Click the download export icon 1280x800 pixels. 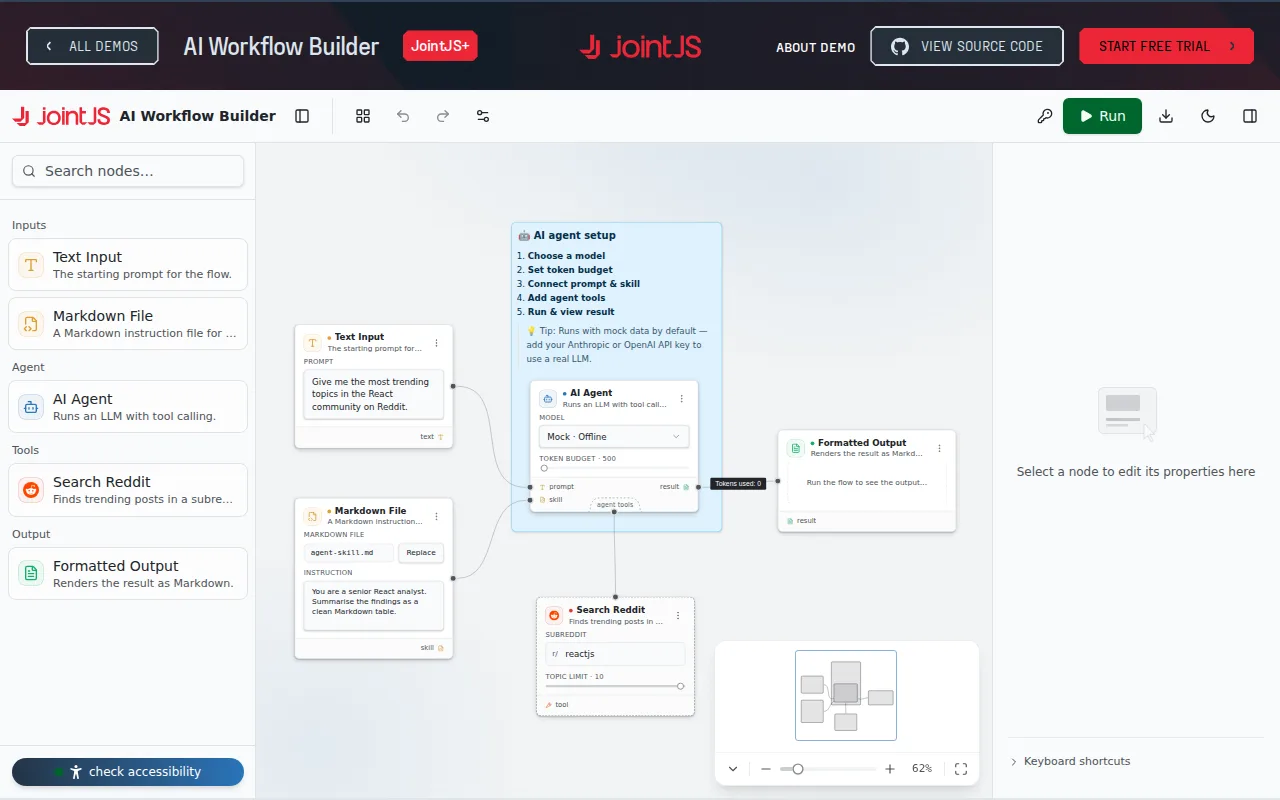click(x=1166, y=116)
